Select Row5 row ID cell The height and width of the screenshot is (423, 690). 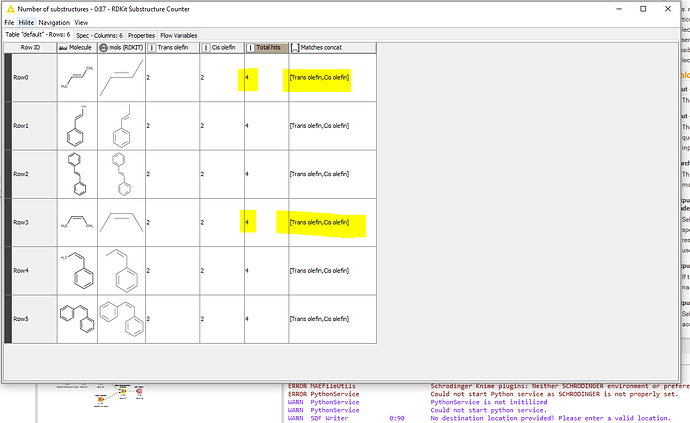point(34,319)
